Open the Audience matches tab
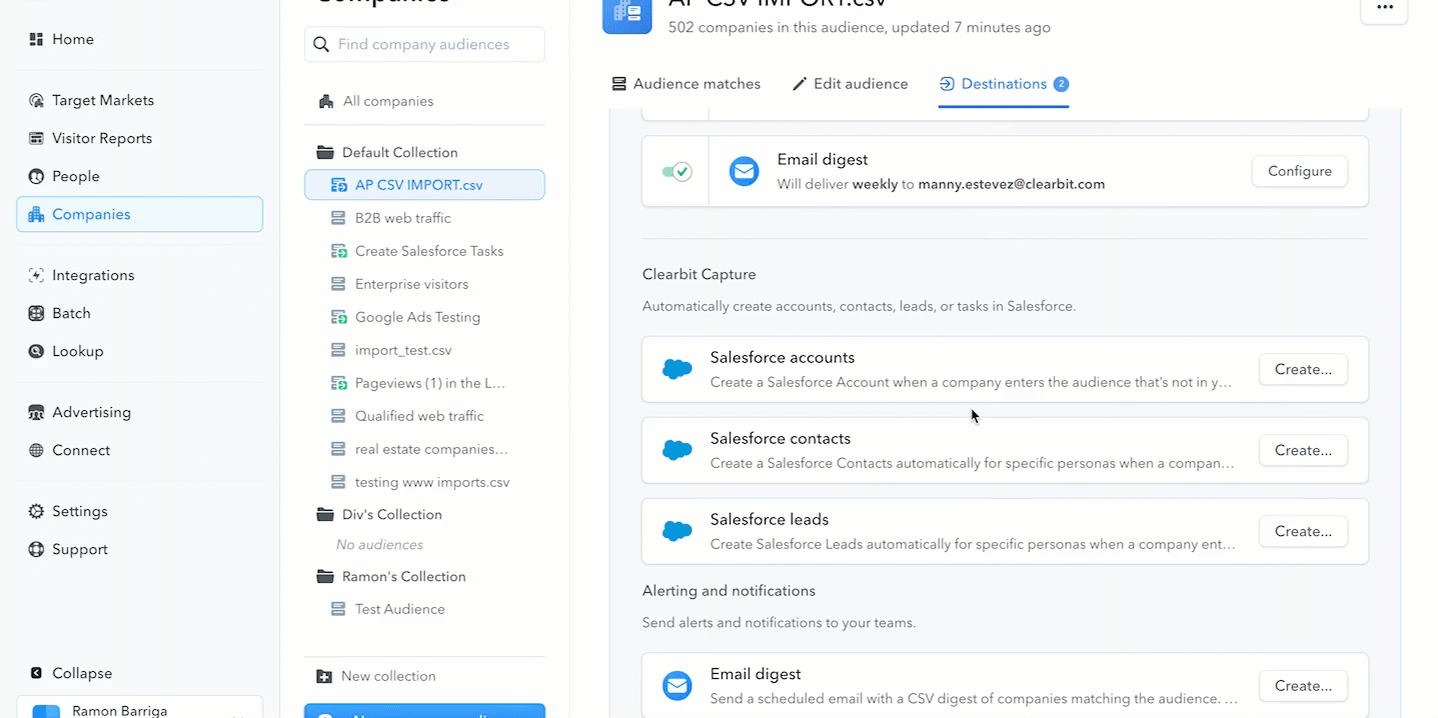 click(x=686, y=84)
